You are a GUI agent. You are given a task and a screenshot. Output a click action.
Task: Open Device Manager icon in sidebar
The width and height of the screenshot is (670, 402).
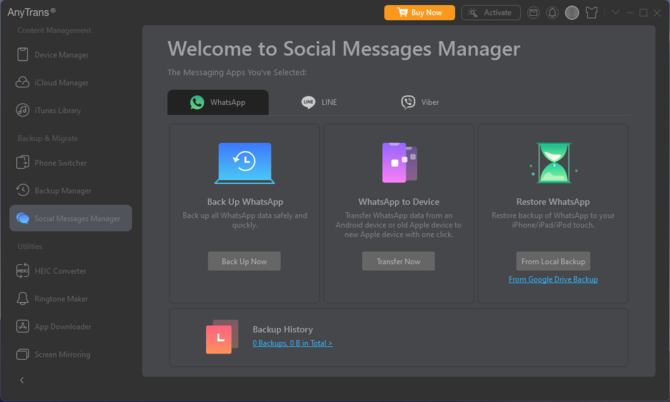tap(23, 55)
